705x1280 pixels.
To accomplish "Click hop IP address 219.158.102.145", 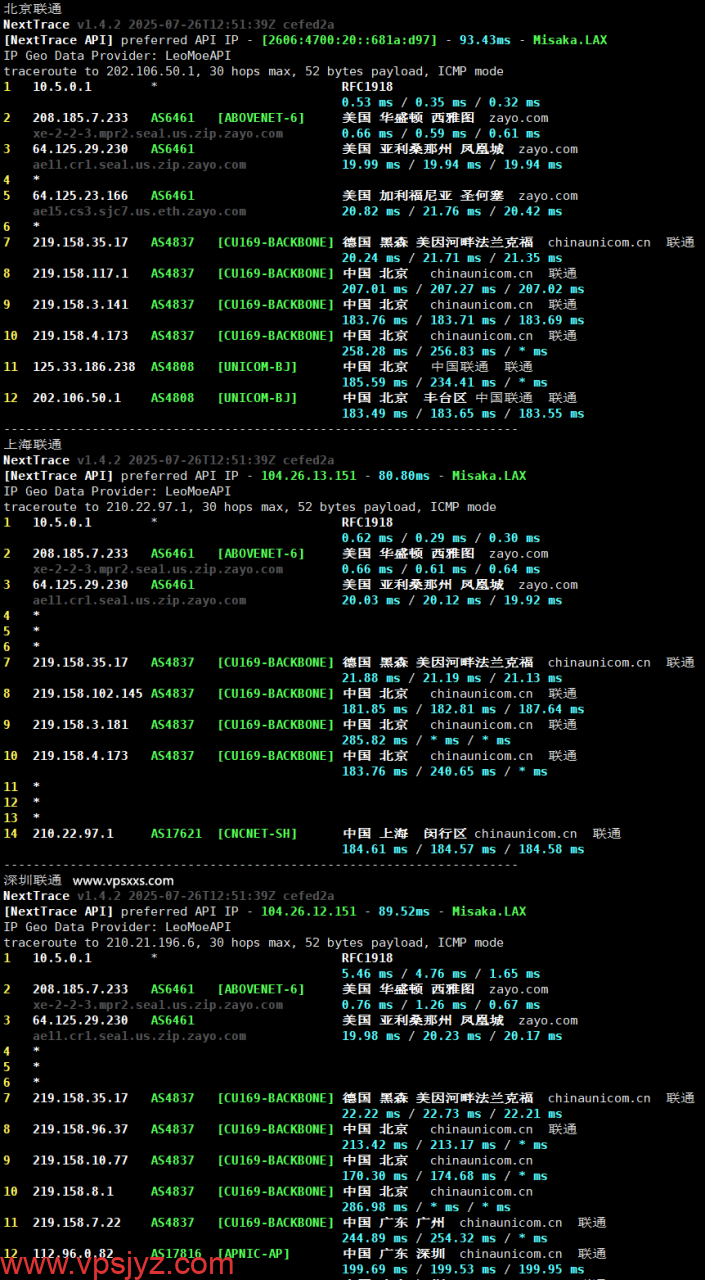I will tap(88, 694).
